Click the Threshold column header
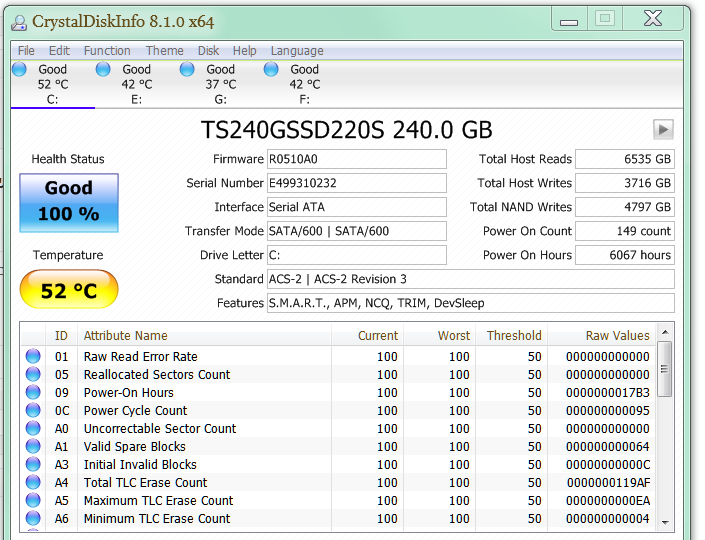Screen dimensions: 705x540 coord(511,335)
